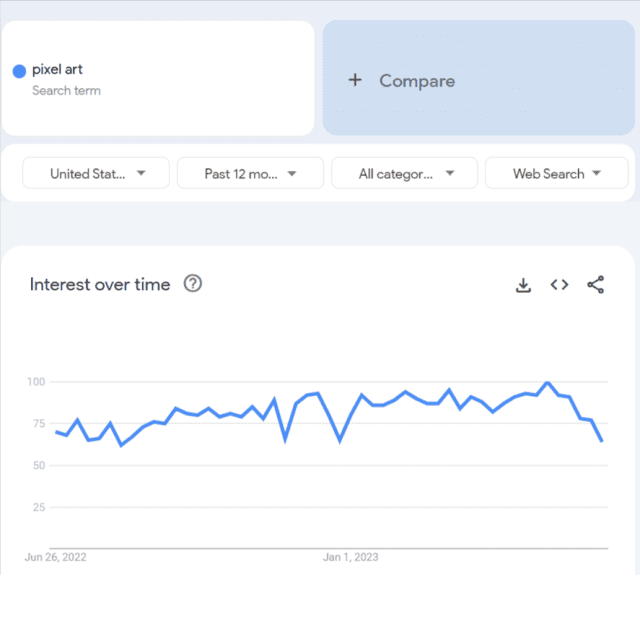Image resolution: width=640 pixels, height=629 pixels.
Task: Click the 25 value axis label
Action: coord(39,508)
